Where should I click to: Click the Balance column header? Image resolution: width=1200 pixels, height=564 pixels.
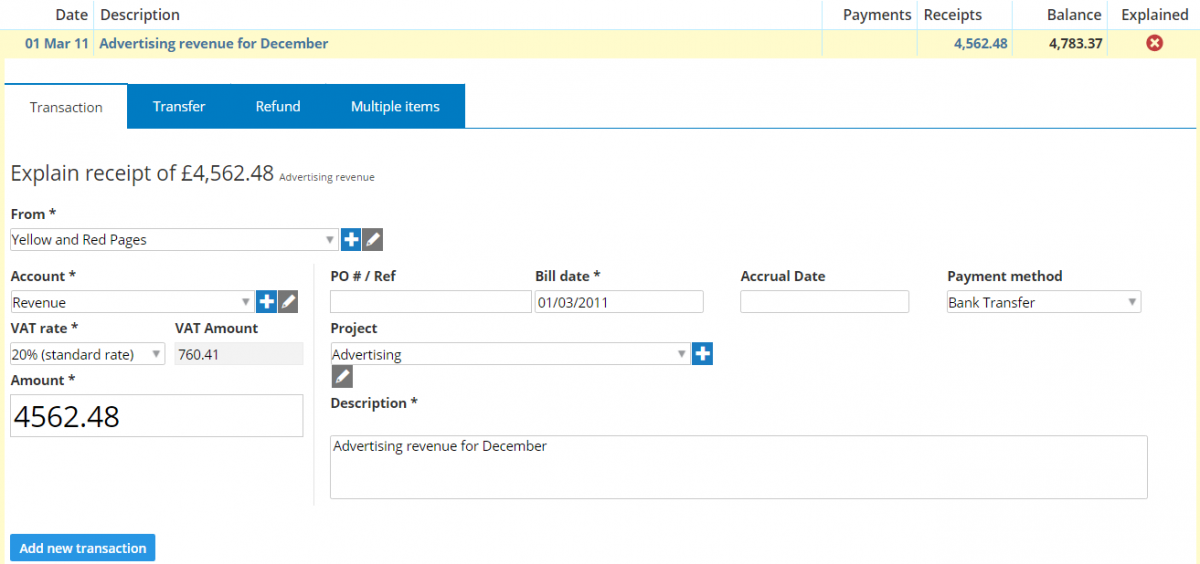pos(1074,15)
